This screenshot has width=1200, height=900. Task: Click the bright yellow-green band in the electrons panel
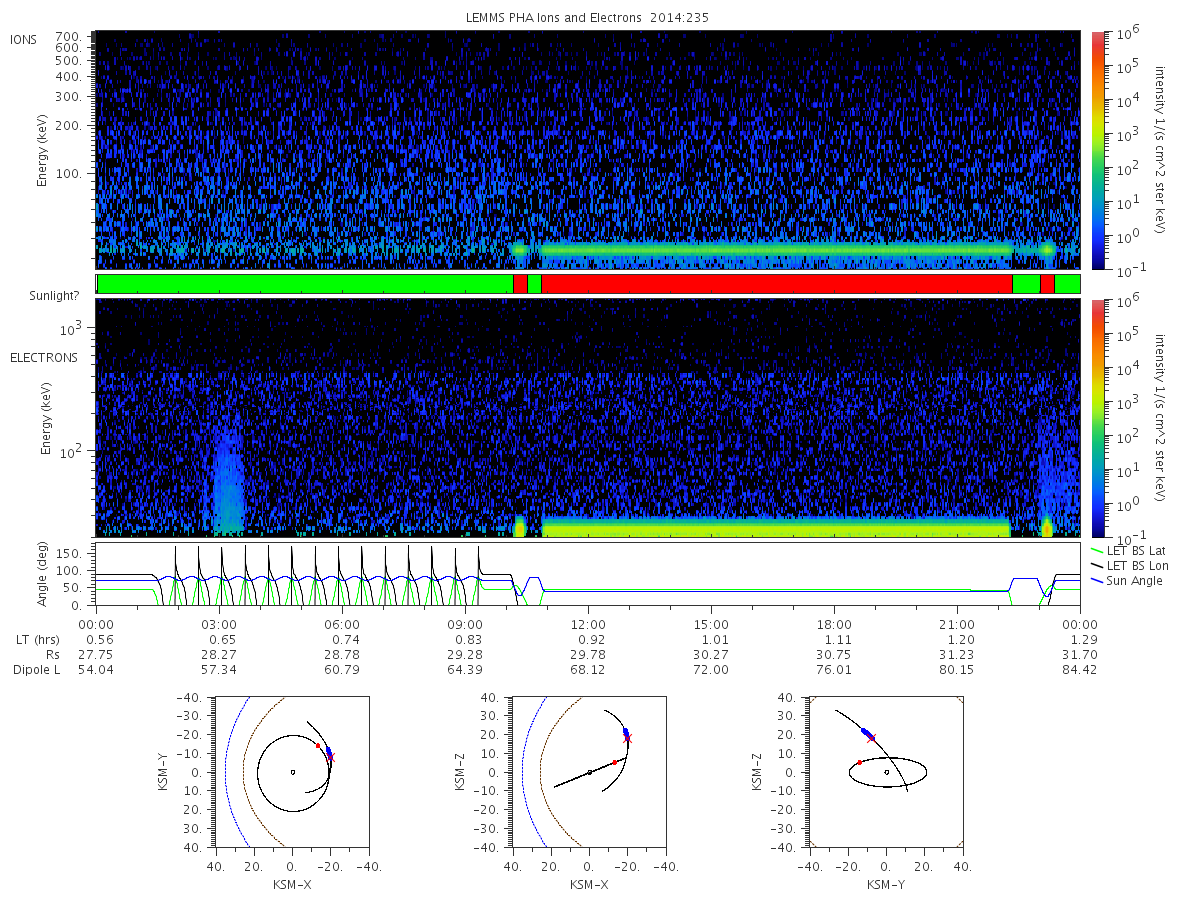click(x=776, y=527)
